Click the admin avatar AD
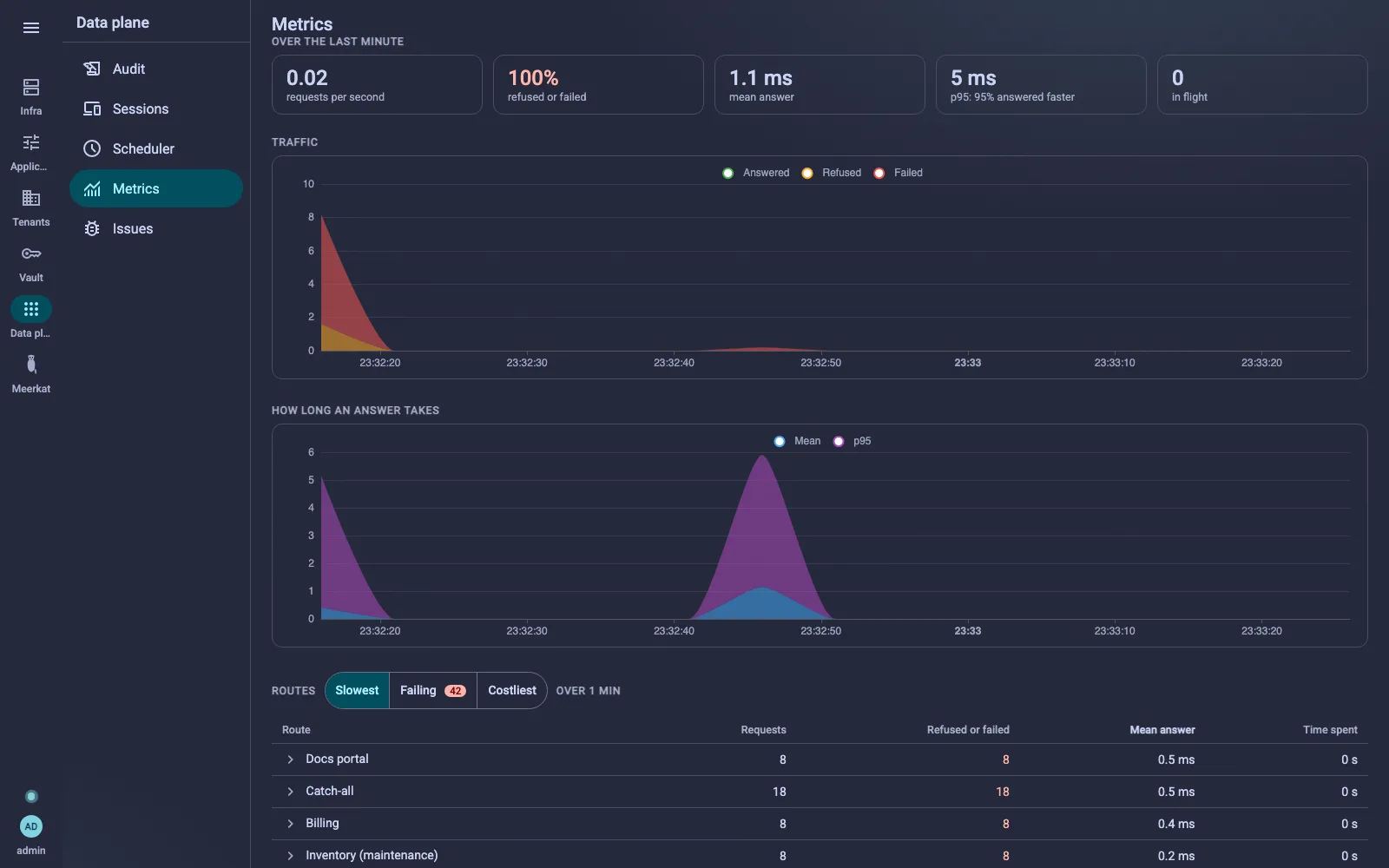This screenshot has height=868, width=1389. tap(31, 826)
